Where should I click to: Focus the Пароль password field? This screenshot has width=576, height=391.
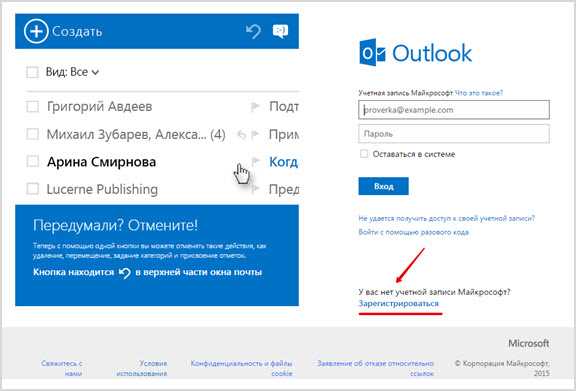pos(454,134)
